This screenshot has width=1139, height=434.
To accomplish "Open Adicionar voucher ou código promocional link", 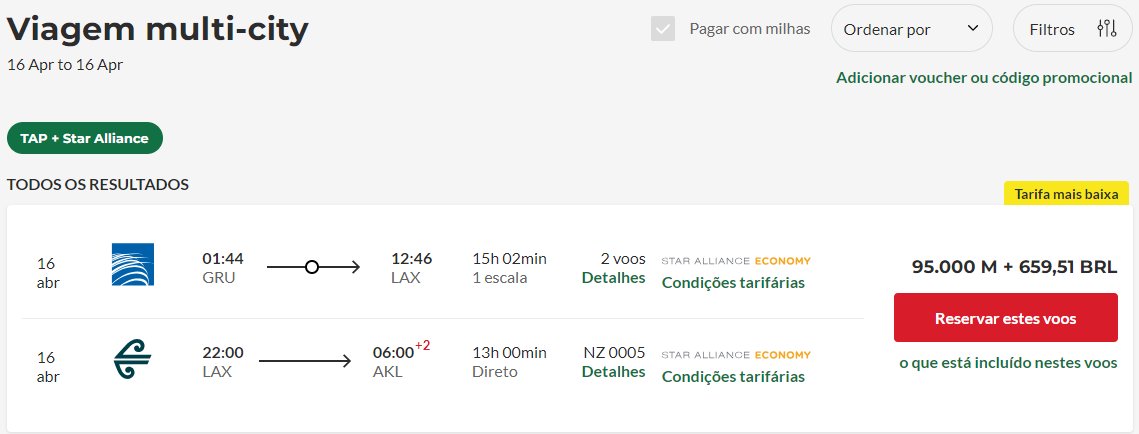I will point(984,78).
